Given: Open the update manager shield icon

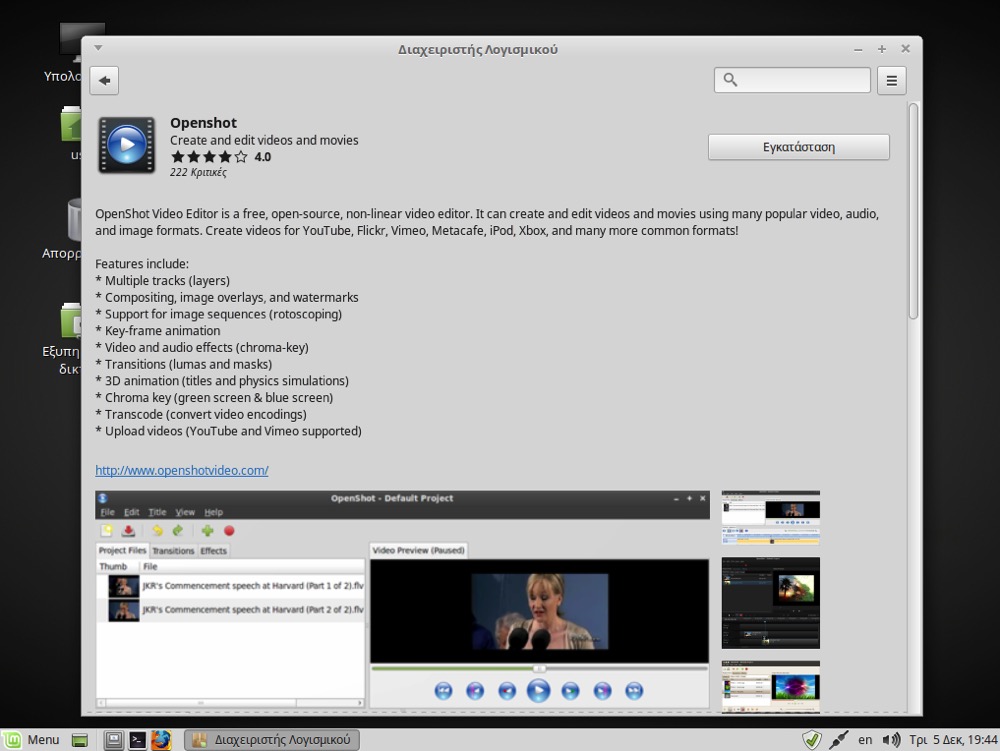Looking at the screenshot, I should (811, 740).
